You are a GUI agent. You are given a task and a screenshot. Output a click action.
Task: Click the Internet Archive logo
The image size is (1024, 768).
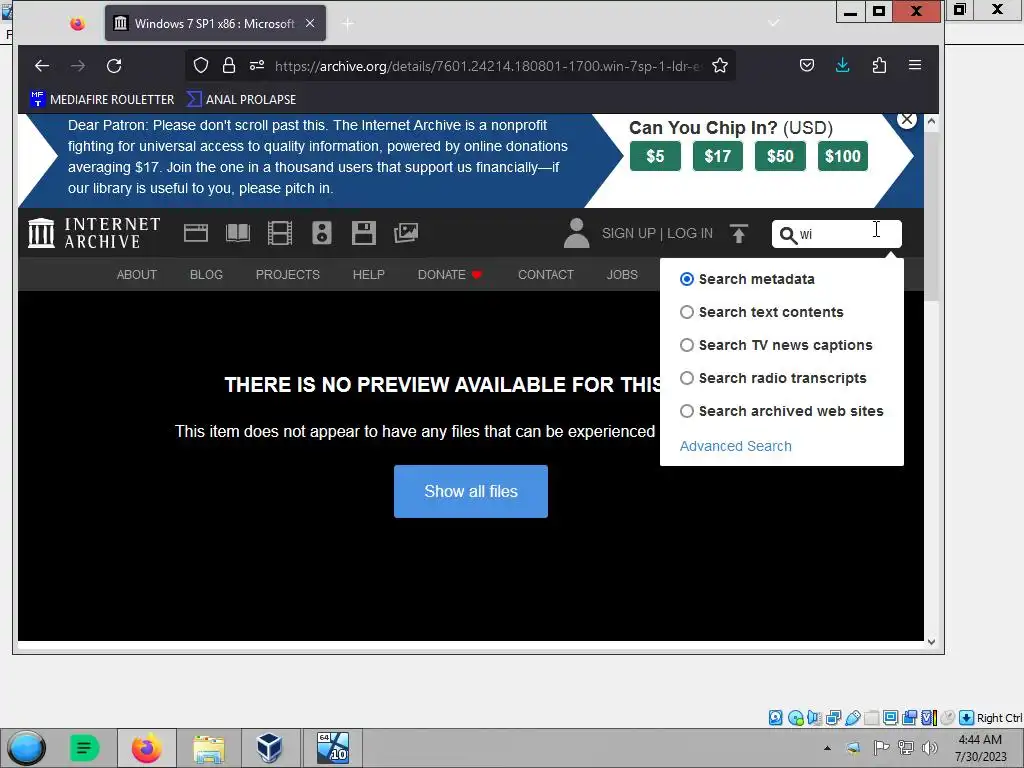coord(94,233)
